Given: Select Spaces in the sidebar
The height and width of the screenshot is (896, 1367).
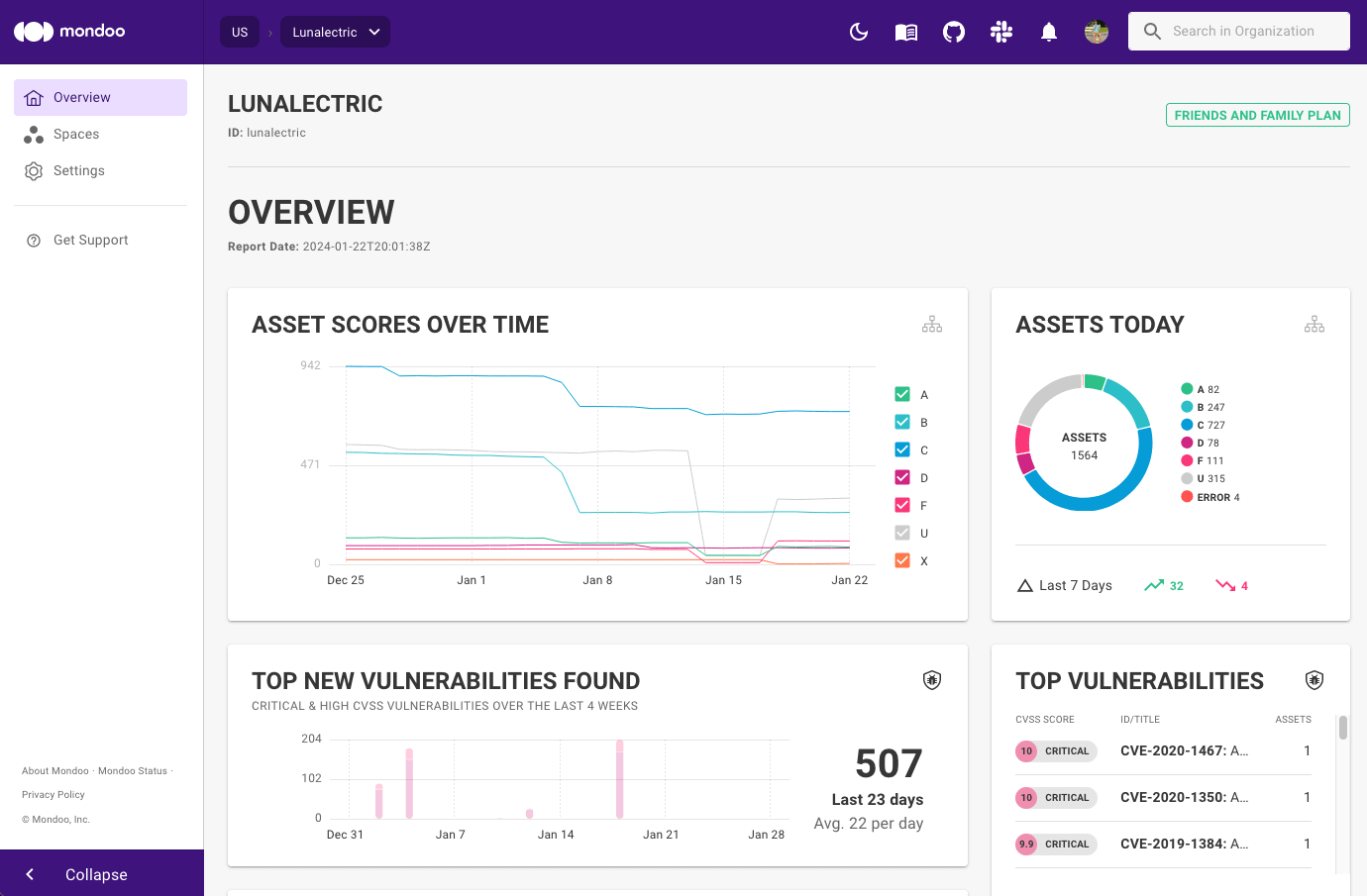Looking at the screenshot, I should coord(75,134).
